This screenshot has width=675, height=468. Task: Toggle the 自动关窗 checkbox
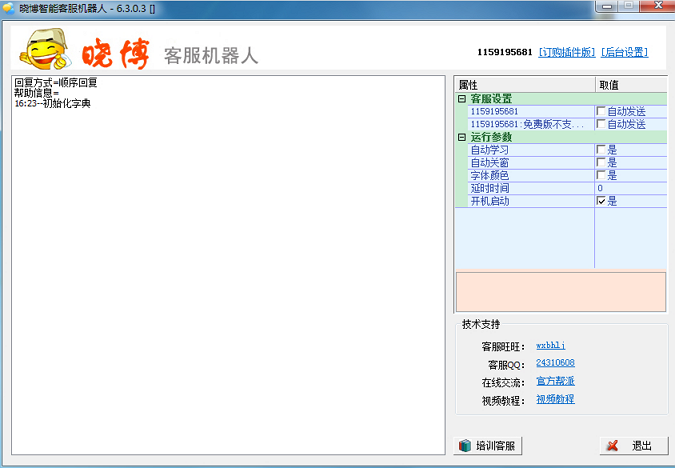click(x=601, y=163)
